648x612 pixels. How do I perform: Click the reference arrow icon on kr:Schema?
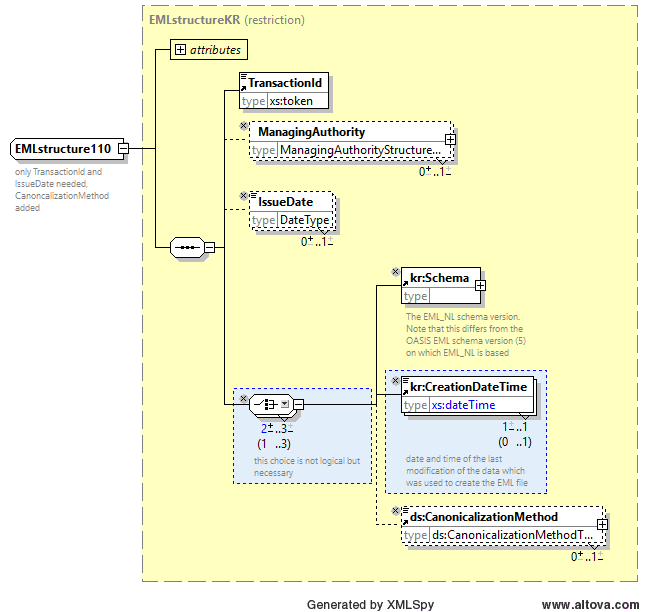[x=406, y=283]
